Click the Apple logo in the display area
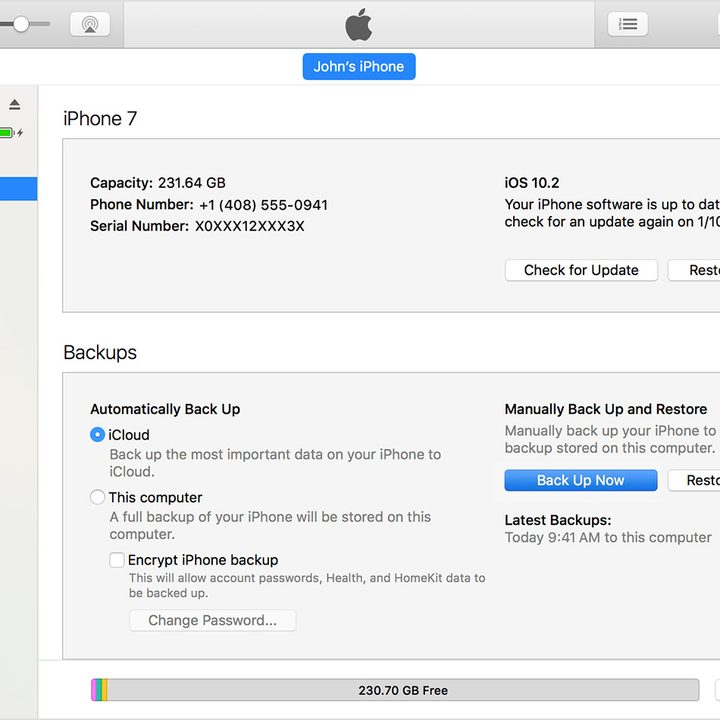 (359, 25)
